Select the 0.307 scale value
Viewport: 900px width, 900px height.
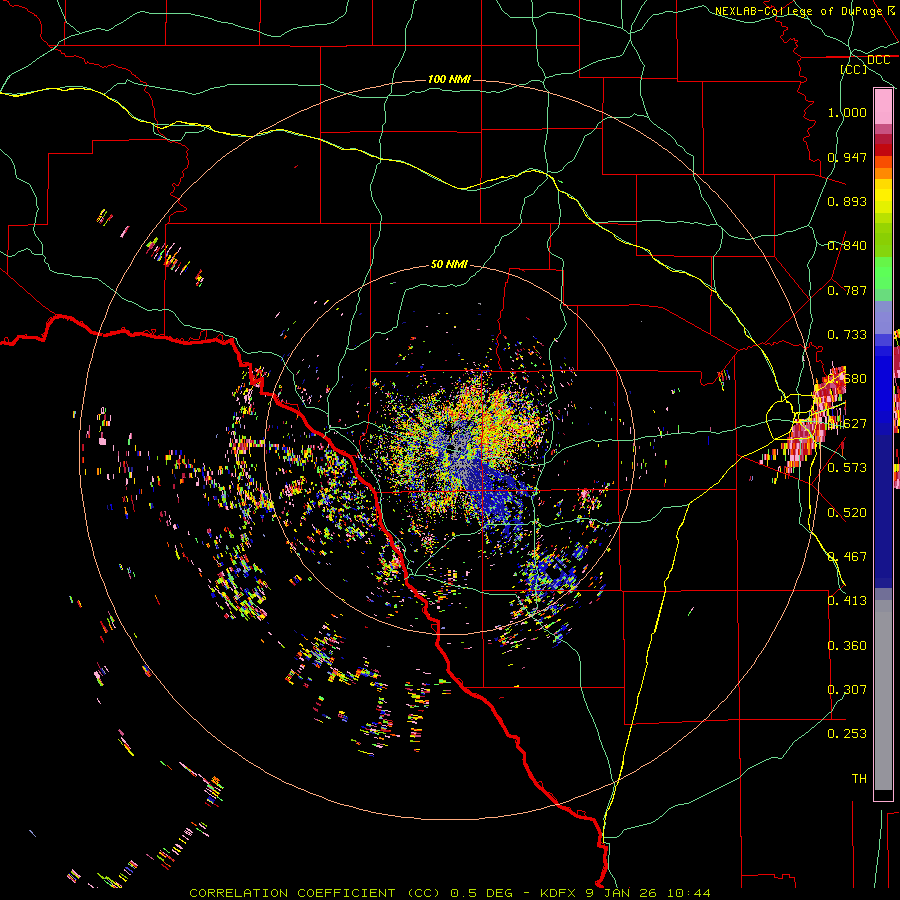pyautogui.click(x=847, y=690)
